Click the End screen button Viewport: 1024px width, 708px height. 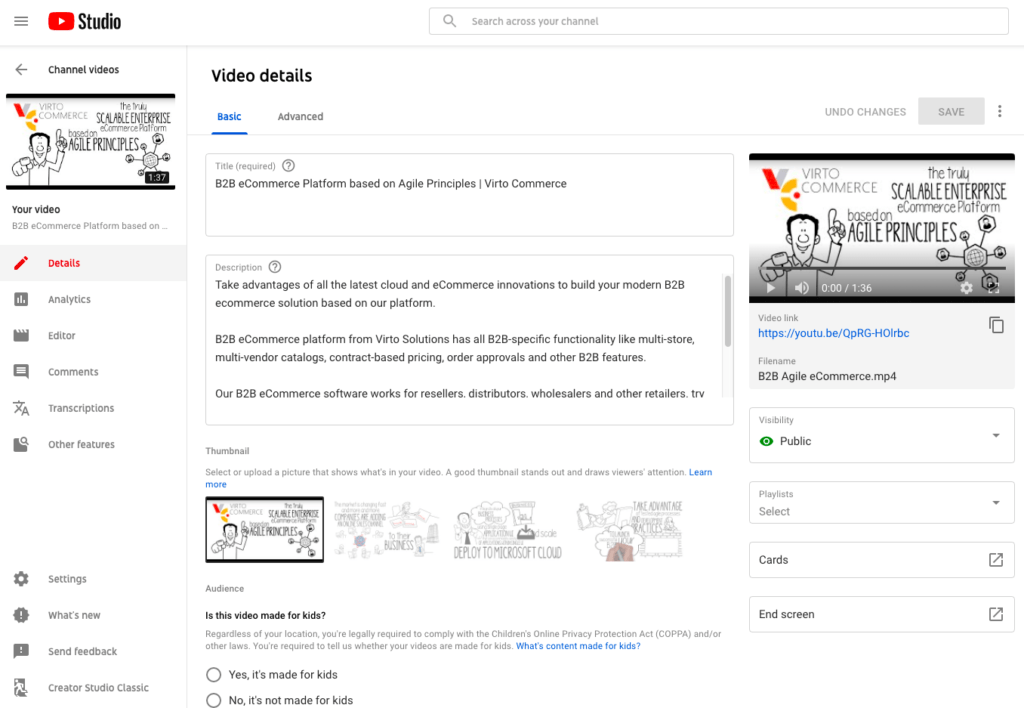(882, 614)
